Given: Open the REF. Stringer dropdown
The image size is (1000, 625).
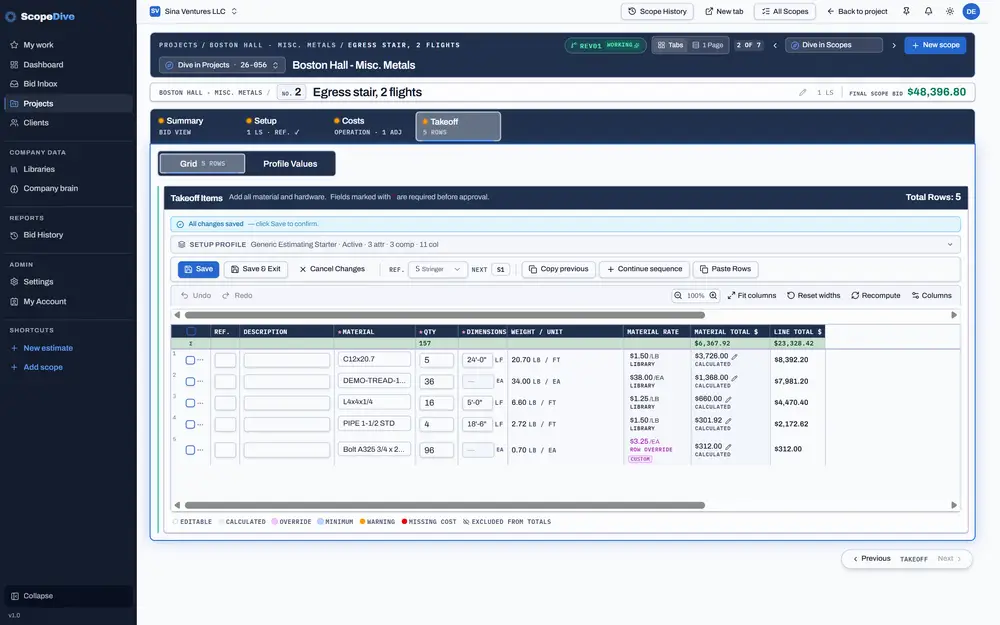Looking at the screenshot, I should [x=438, y=269].
